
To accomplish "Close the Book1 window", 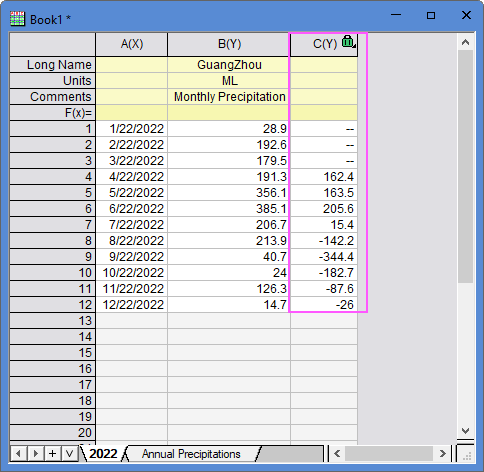I will pos(466,15).
